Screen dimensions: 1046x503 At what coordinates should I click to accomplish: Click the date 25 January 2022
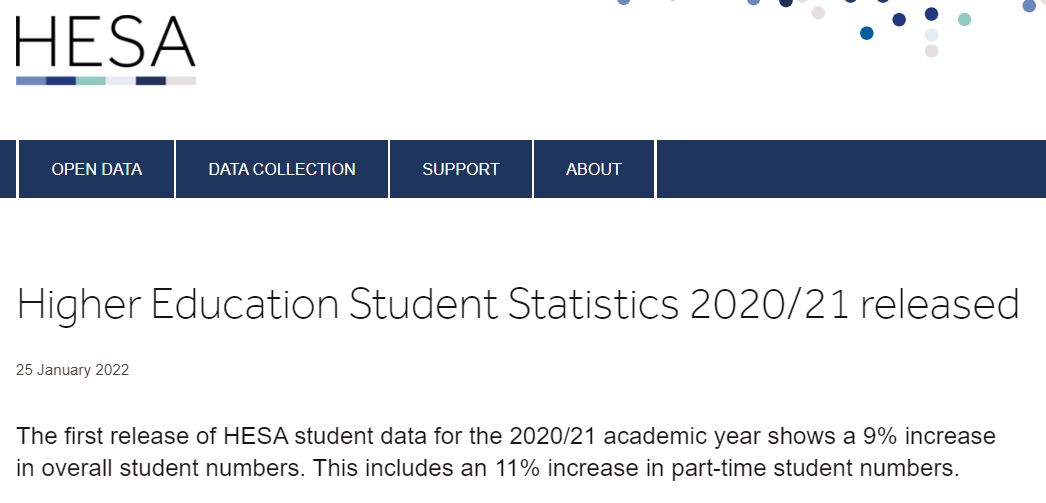click(73, 370)
